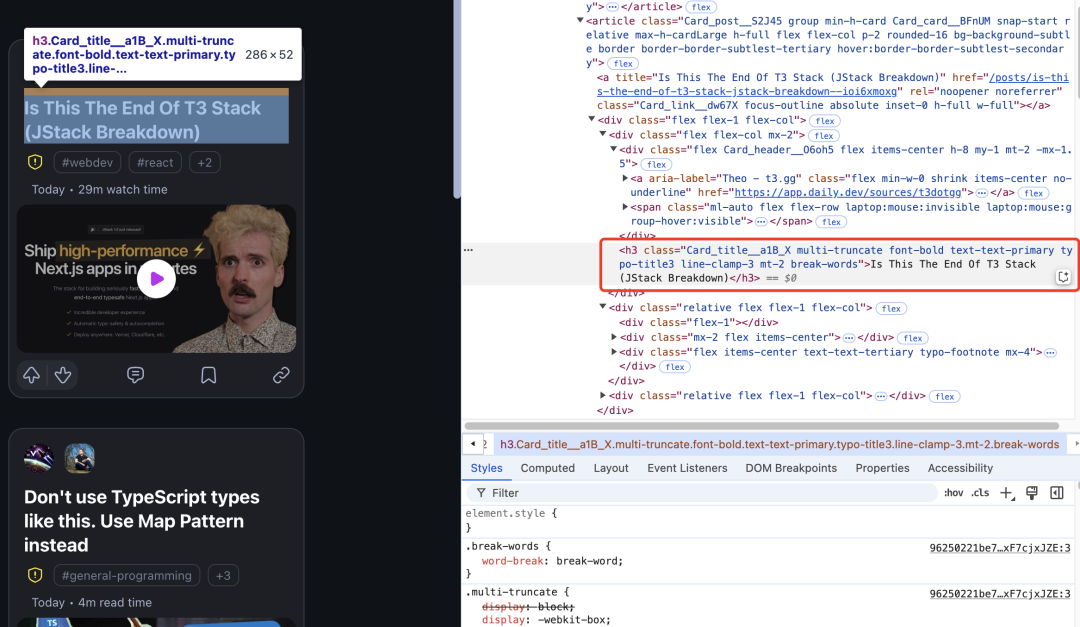This screenshot has width=1080, height=627.
Task: Click the rendering emulation paintbrush icon
Action: pos(1031,493)
